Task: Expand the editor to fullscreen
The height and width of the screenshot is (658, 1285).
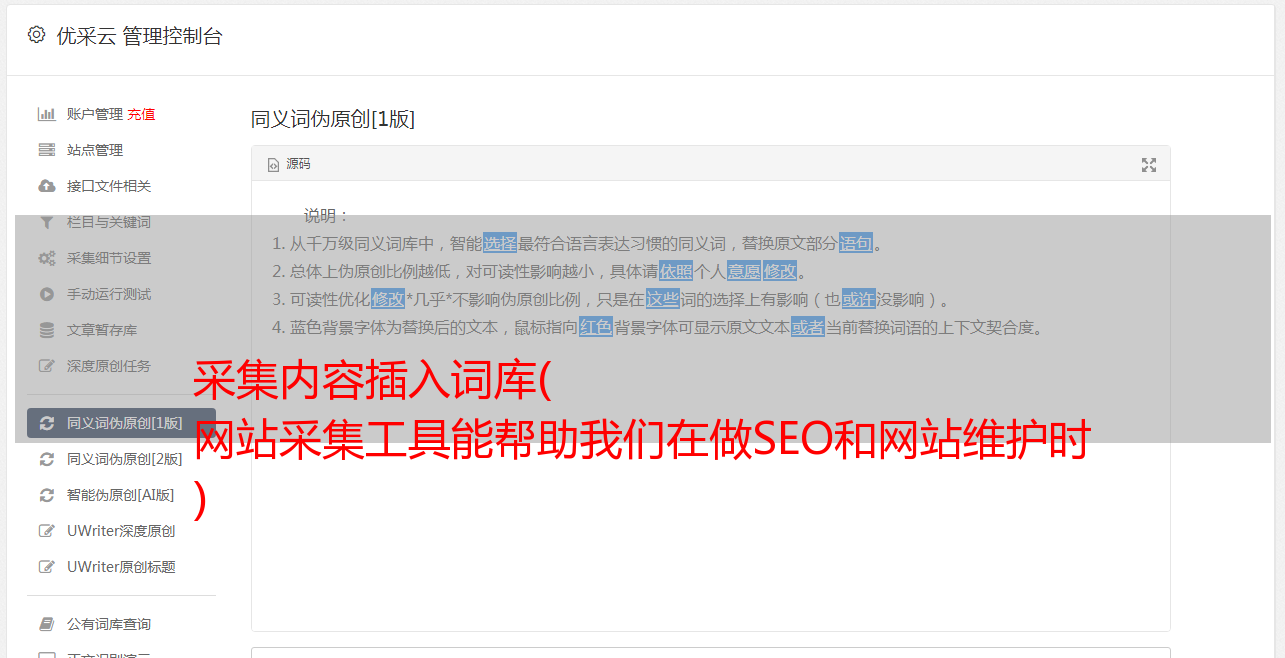Action: coord(1149,165)
